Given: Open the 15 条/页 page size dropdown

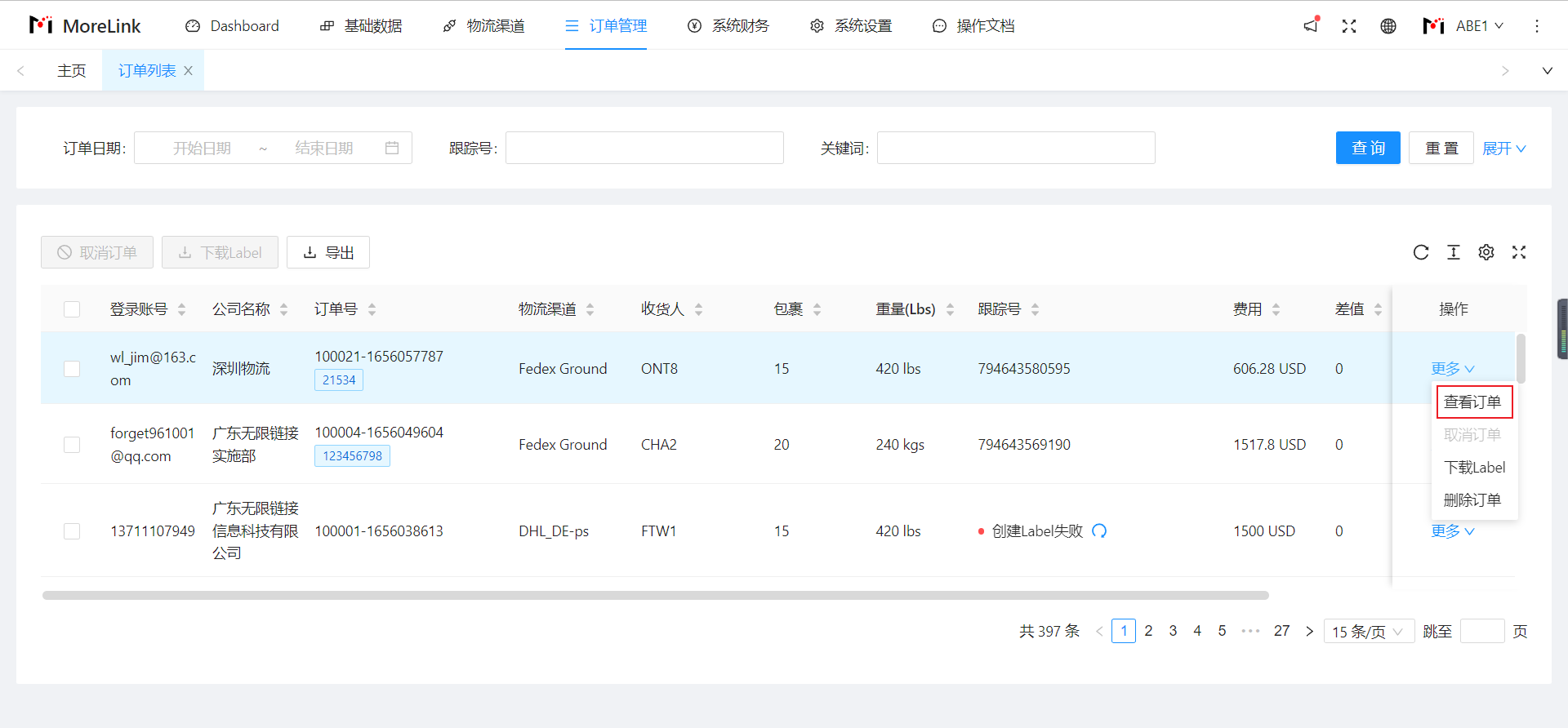Looking at the screenshot, I should point(1368,632).
